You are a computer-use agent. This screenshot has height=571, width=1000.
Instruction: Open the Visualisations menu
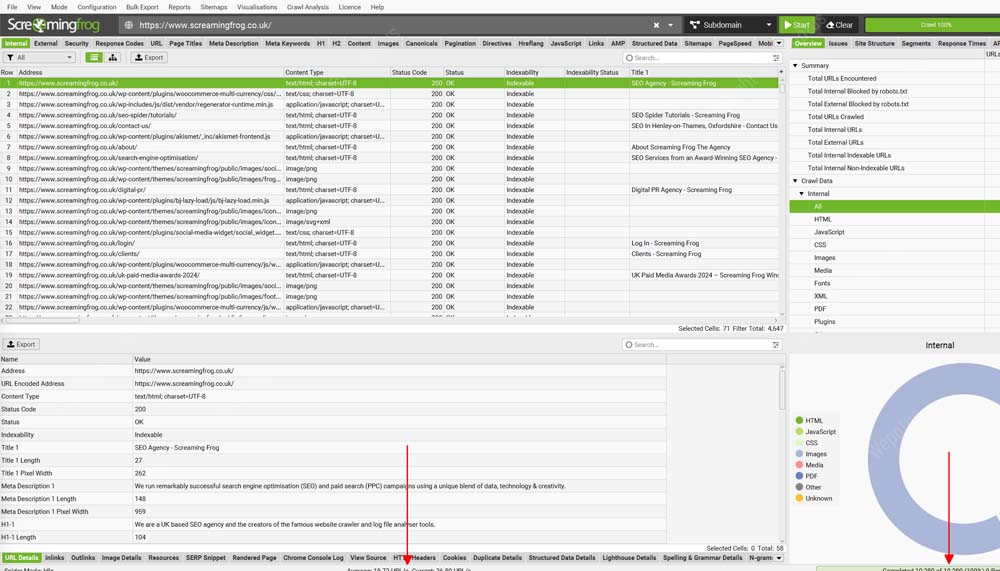point(257,7)
